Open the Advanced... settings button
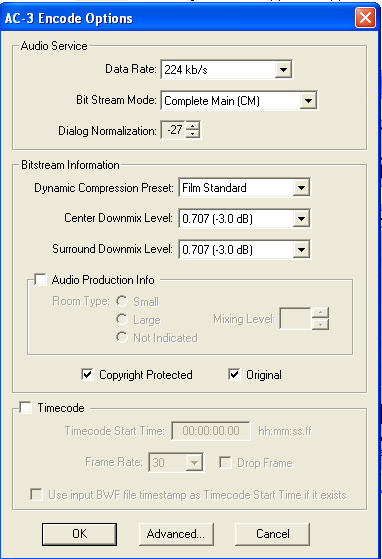Viewport: 382px width, 559px height. 176,534
